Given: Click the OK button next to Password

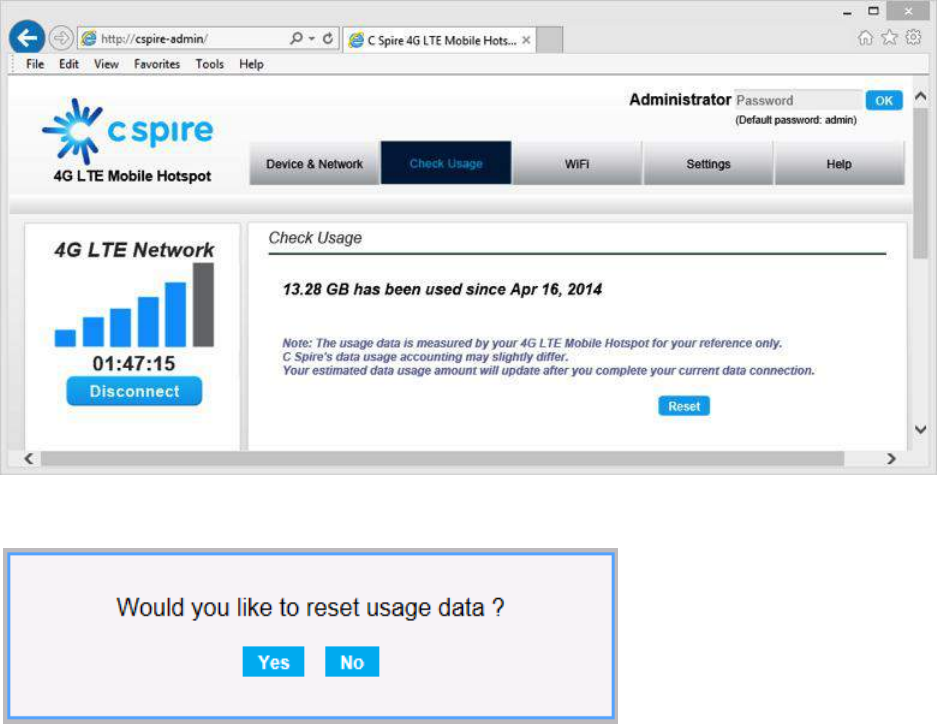Looking at the screenshot, I should [884, 100].
